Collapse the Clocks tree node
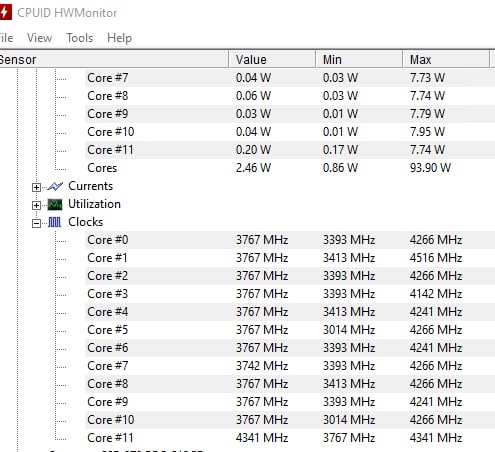 click(x=36, y=223)
